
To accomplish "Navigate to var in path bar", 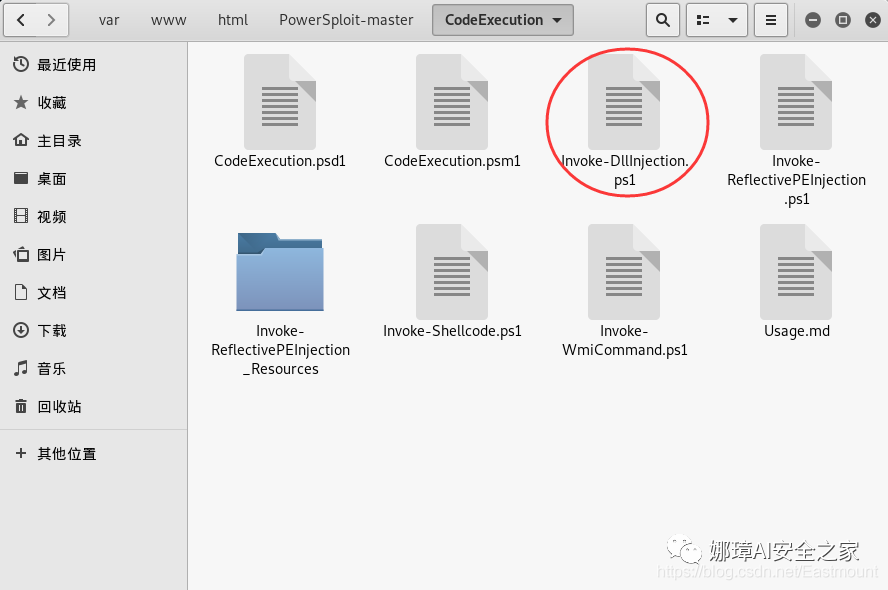I will 109,20.
